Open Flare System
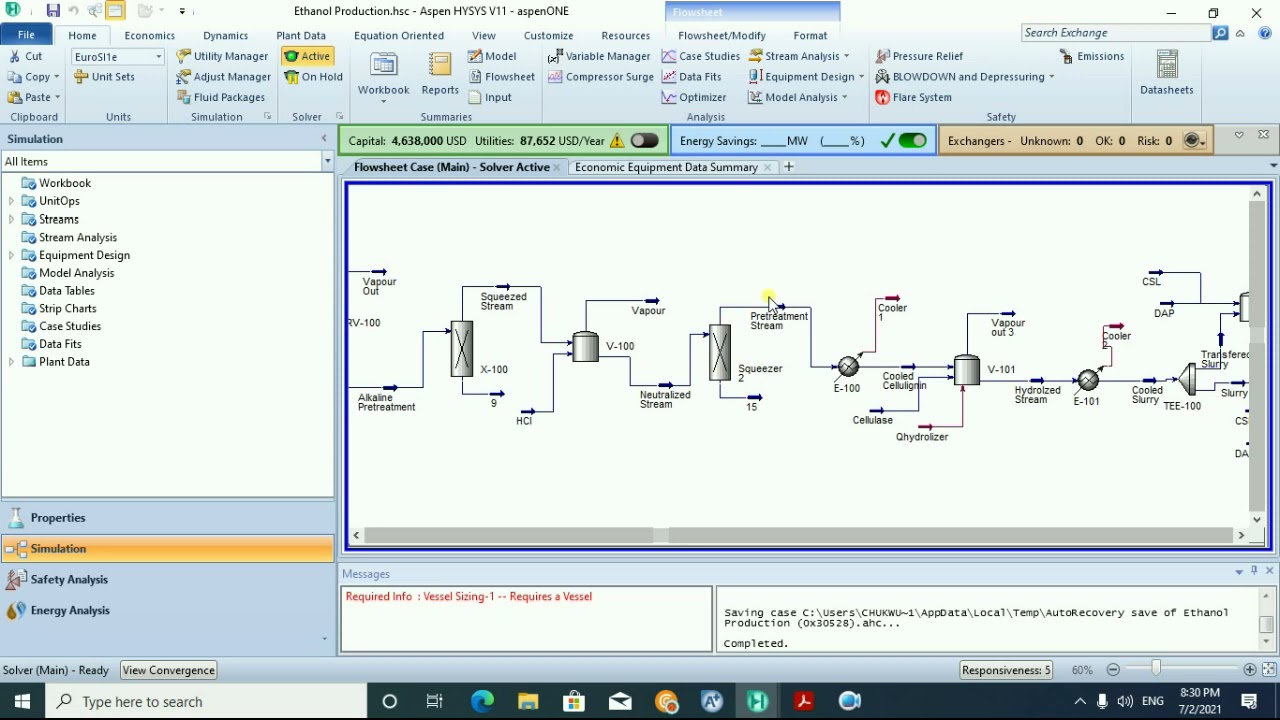 [913, 97]
